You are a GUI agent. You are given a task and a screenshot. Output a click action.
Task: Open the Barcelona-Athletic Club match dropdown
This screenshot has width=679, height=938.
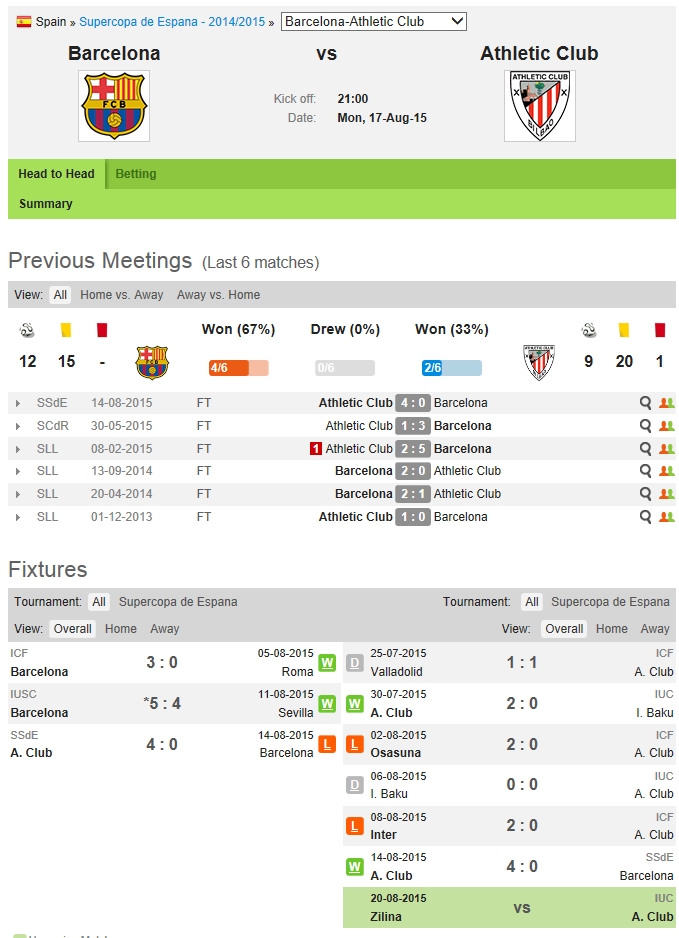(374, 21)
